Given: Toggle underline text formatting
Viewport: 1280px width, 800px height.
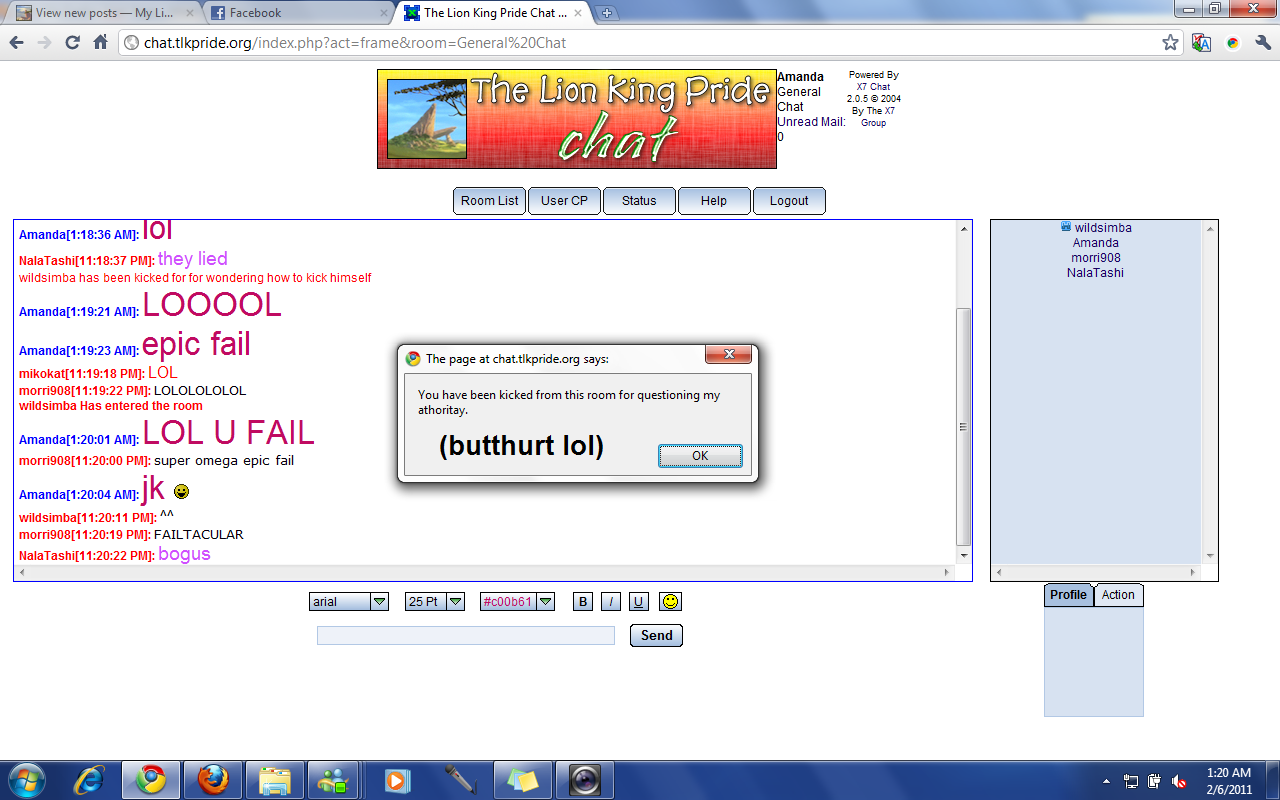Looking at the screenshot, I should (x=638, y=601).
